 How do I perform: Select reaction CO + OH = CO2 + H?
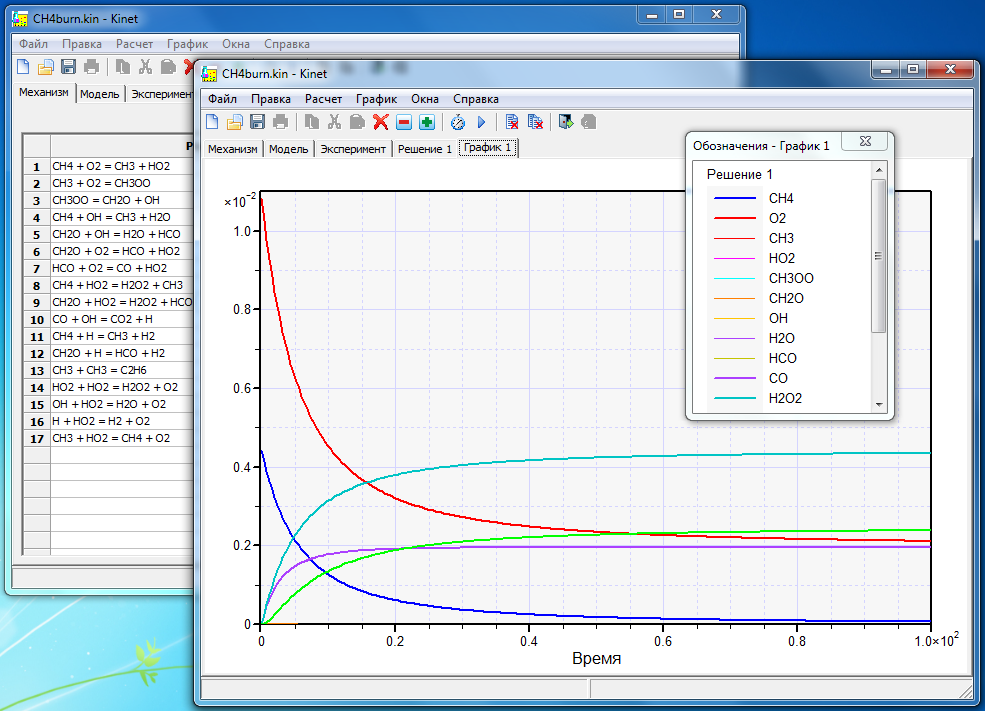(102, 319)
